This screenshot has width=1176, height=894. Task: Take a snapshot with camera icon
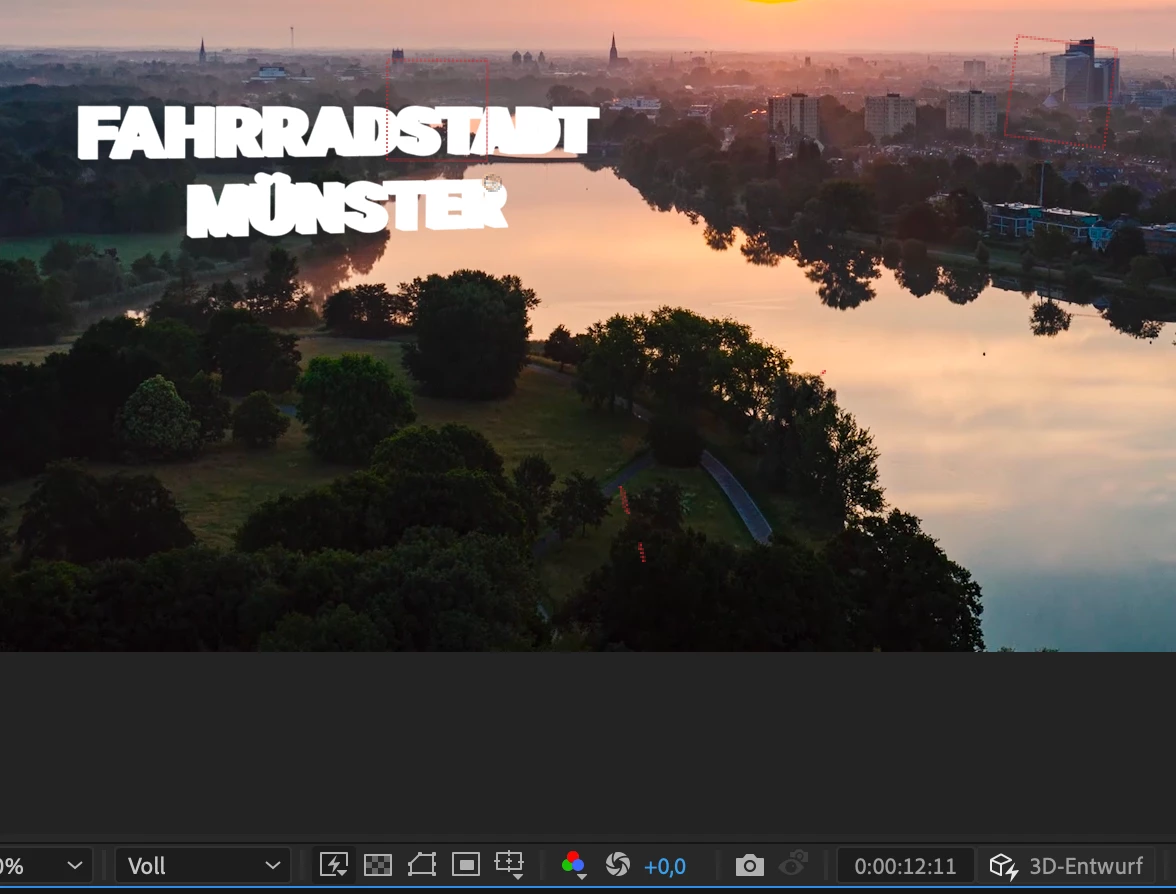749,866
